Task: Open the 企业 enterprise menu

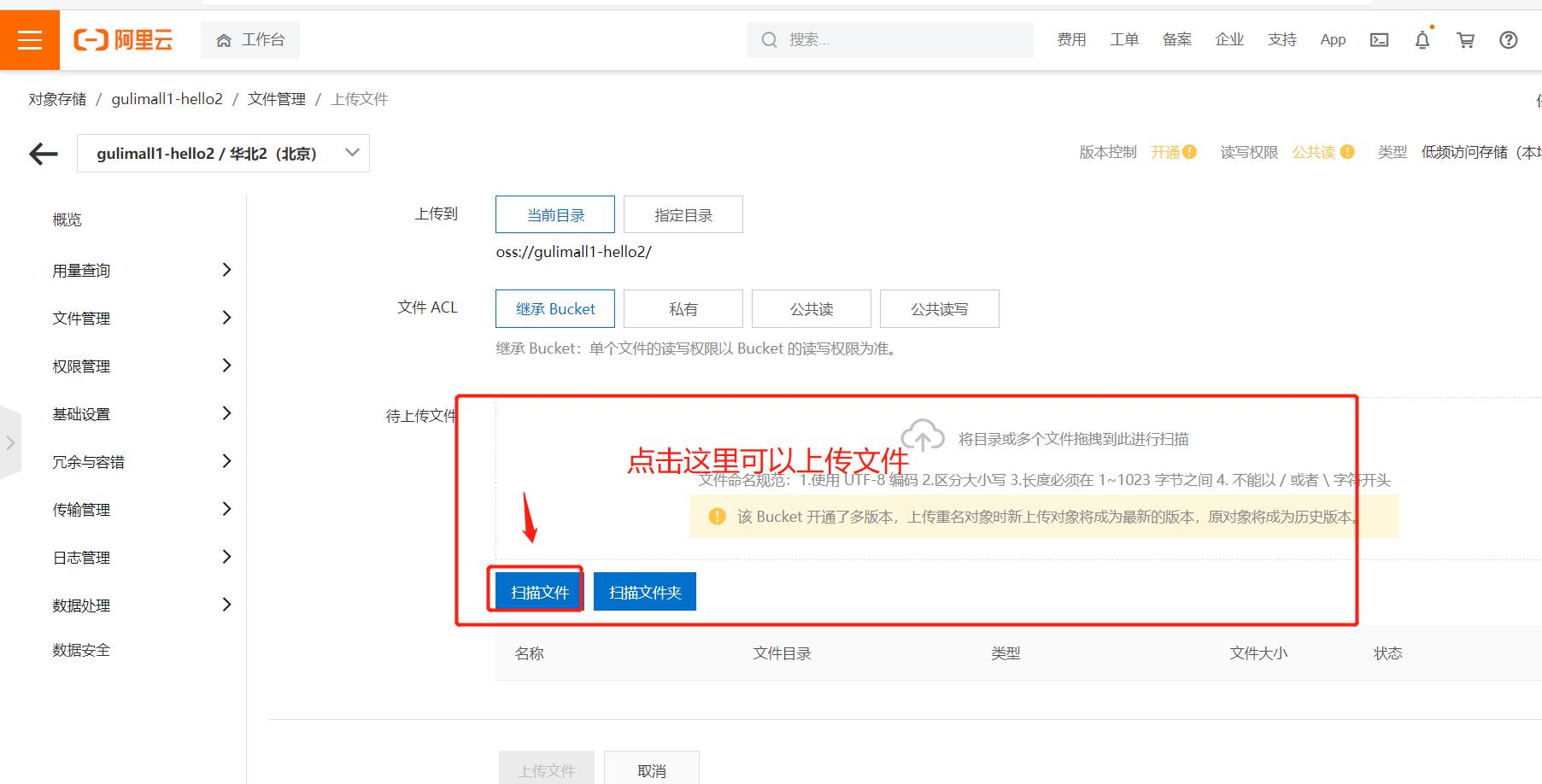Action: (x=1229, y=40)
